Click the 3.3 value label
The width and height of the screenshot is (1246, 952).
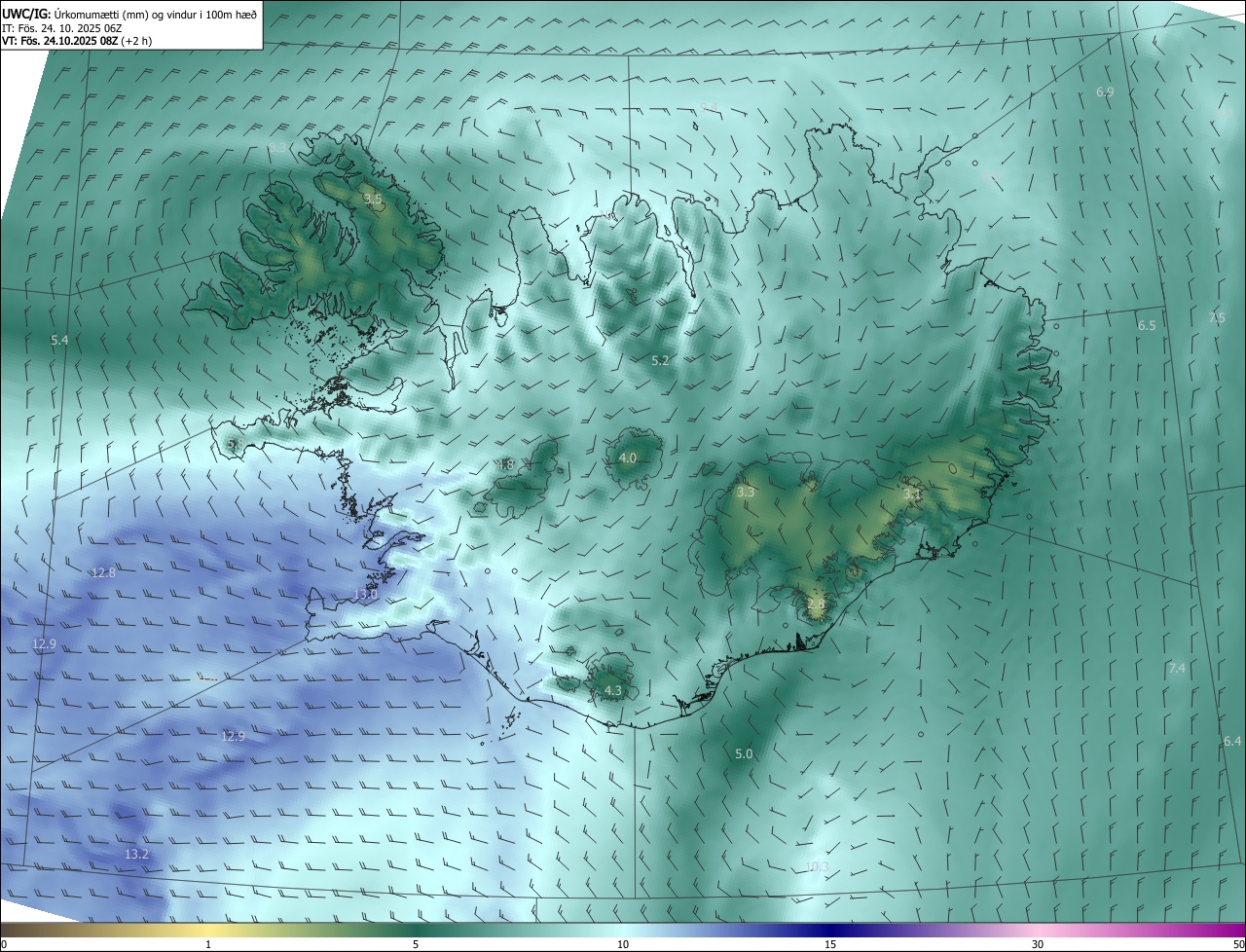(746, 493)
